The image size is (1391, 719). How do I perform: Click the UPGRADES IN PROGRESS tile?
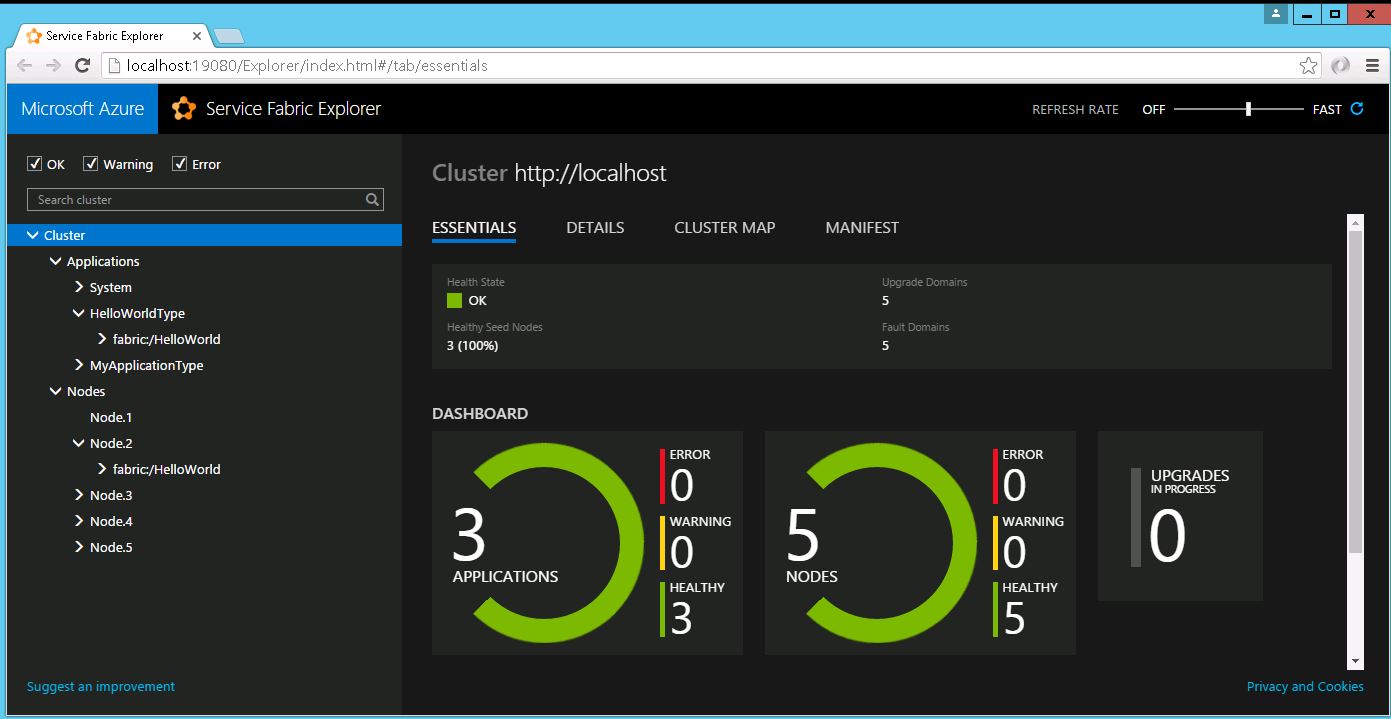(1180, 516)
